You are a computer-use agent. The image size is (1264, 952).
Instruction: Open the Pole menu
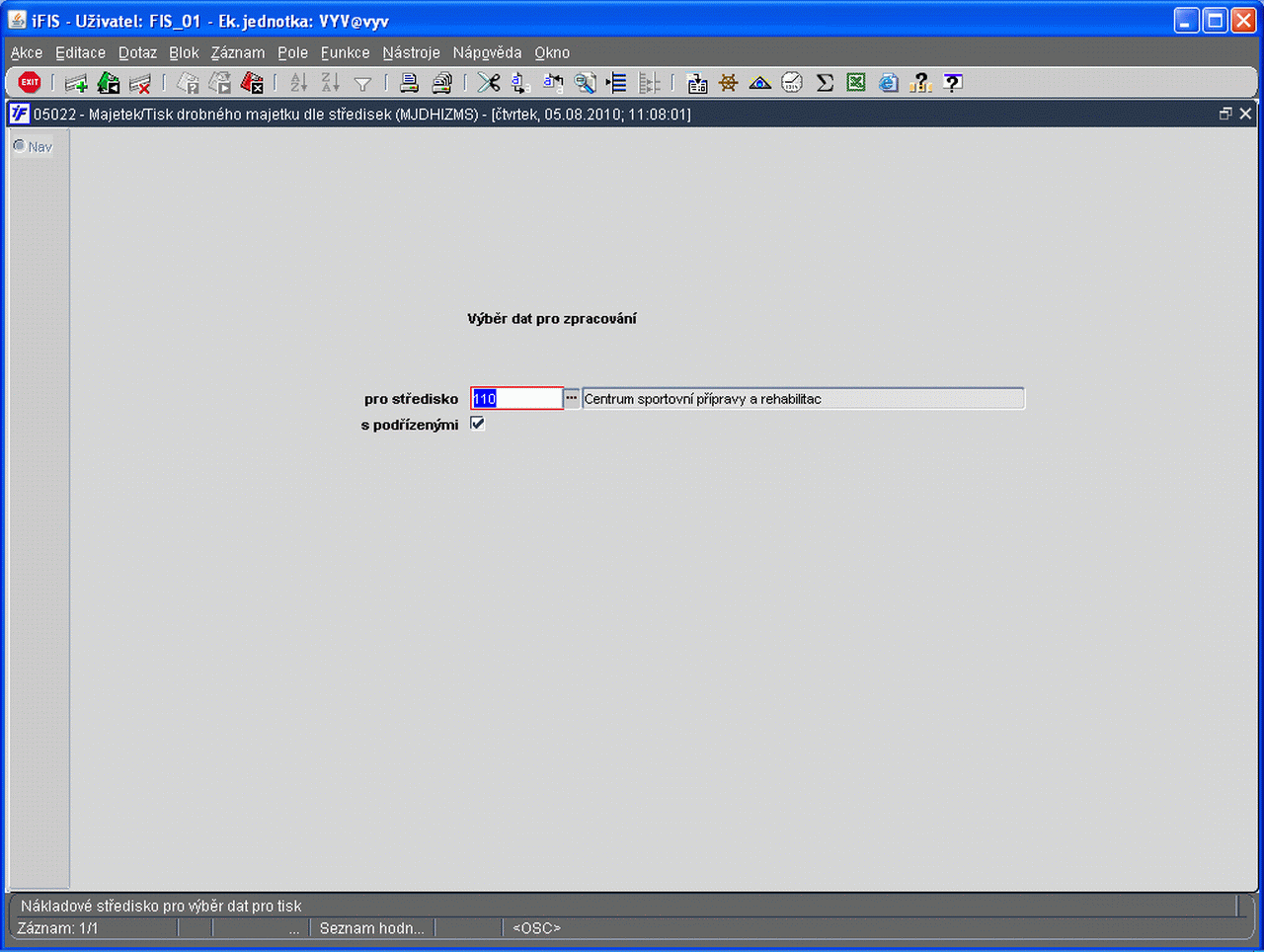[292, 52]
